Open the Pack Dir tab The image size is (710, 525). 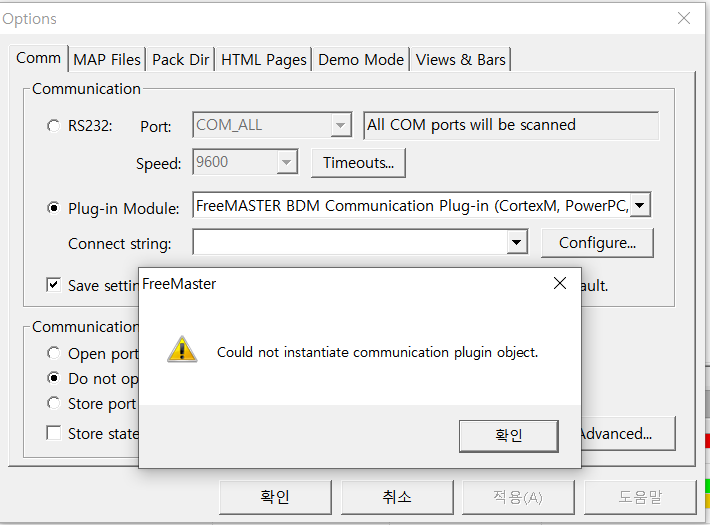coord(181,59)
